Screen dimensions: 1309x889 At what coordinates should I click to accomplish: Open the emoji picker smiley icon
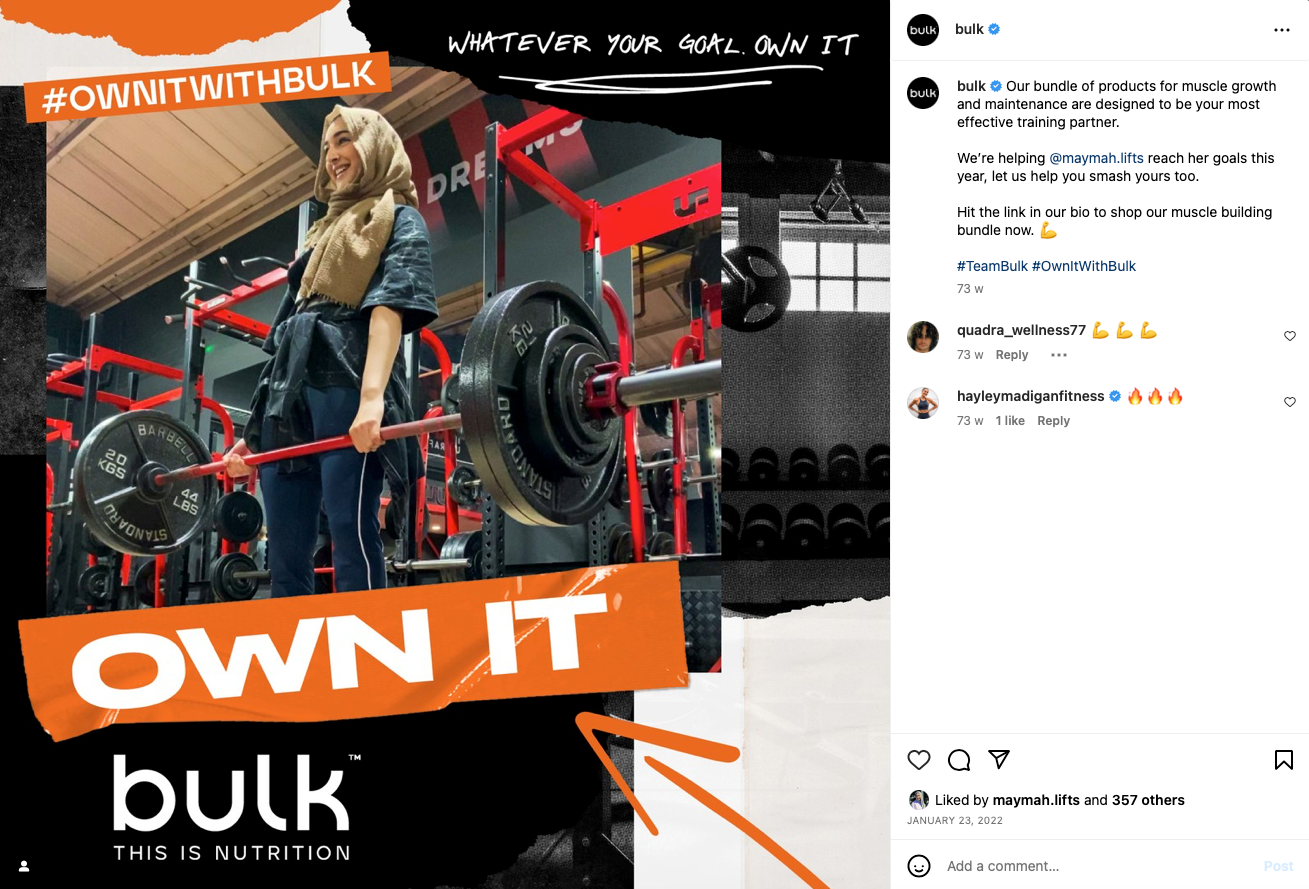click(919, 866)
